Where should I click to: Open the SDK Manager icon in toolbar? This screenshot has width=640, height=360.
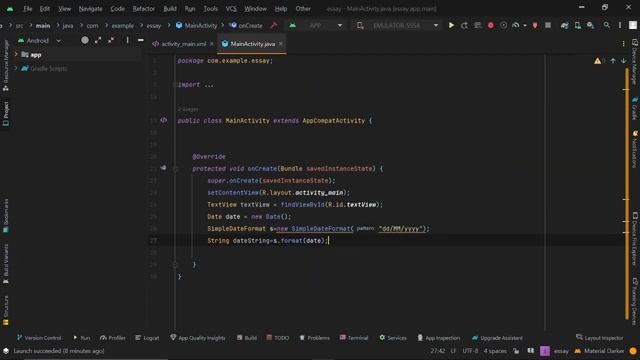pyautogui.click(x=590, y=25)
